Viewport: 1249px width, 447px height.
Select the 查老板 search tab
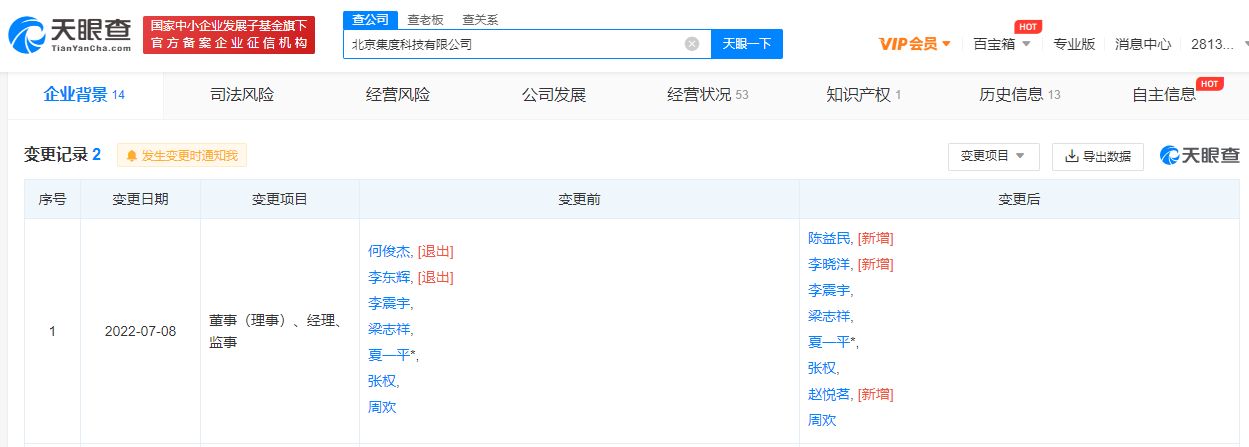[x=425, y=20]
